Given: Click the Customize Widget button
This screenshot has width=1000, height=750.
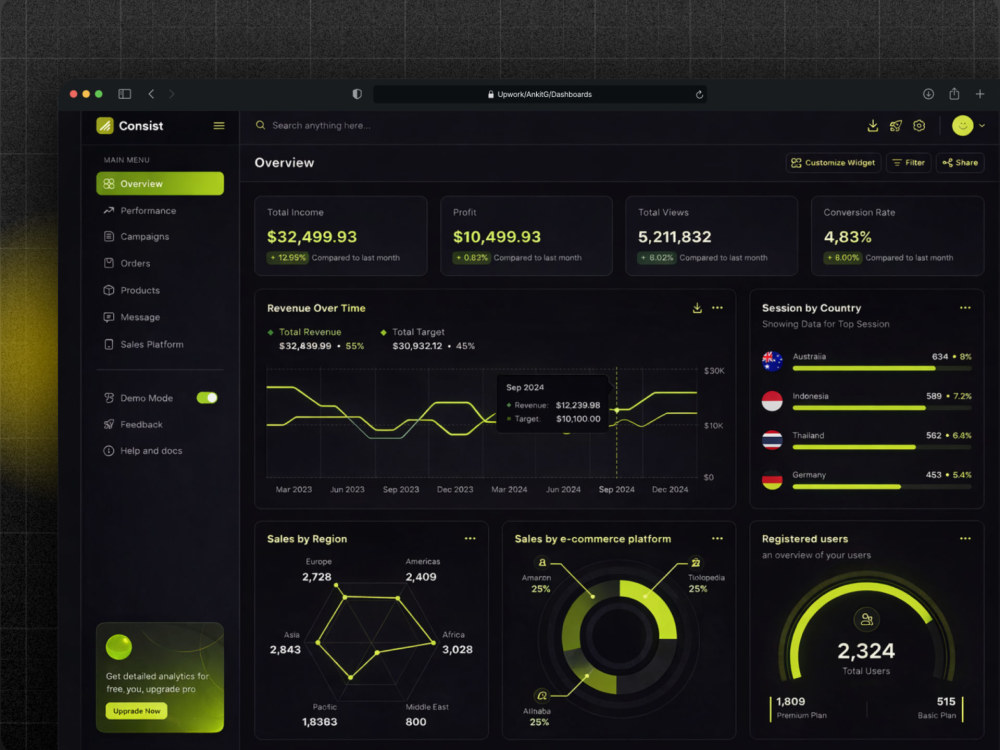Looking at the screenshot, I should [x=833, y=163].
